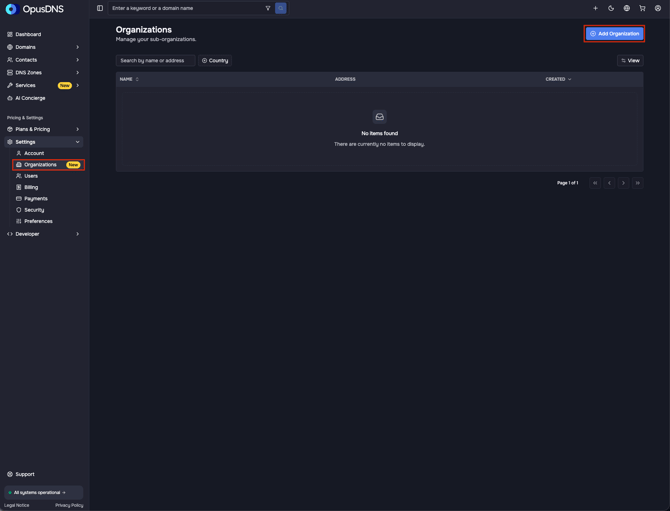Open the View options button

coord(630,61)
